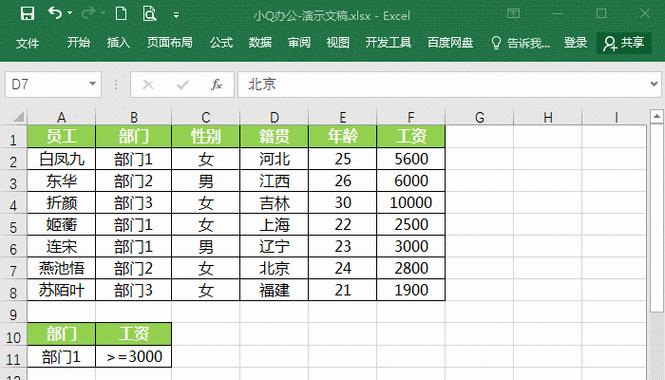665x380 pixels.
Task: Click the vertical scrollbar up arrow
Action: coord(656,116)
